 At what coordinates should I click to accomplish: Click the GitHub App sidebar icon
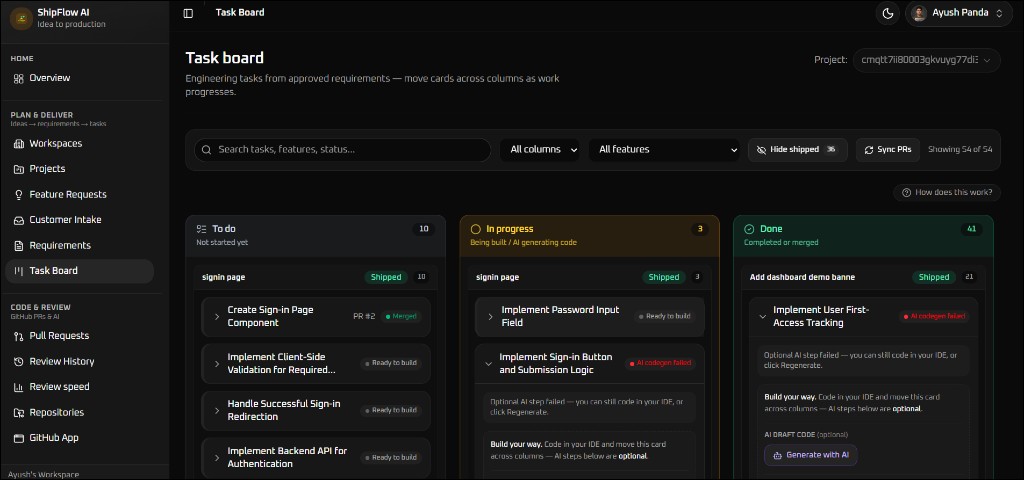(18, 438)
